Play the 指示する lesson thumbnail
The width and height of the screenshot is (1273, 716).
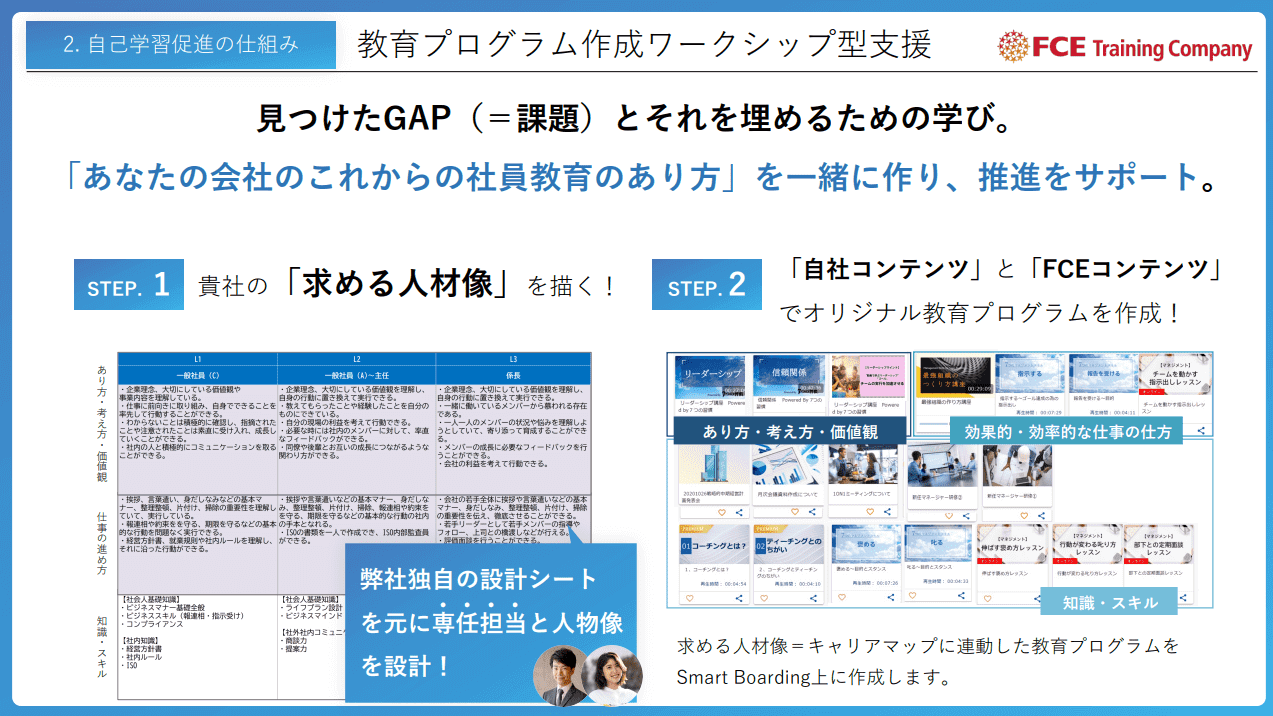tap(1029, 375)
